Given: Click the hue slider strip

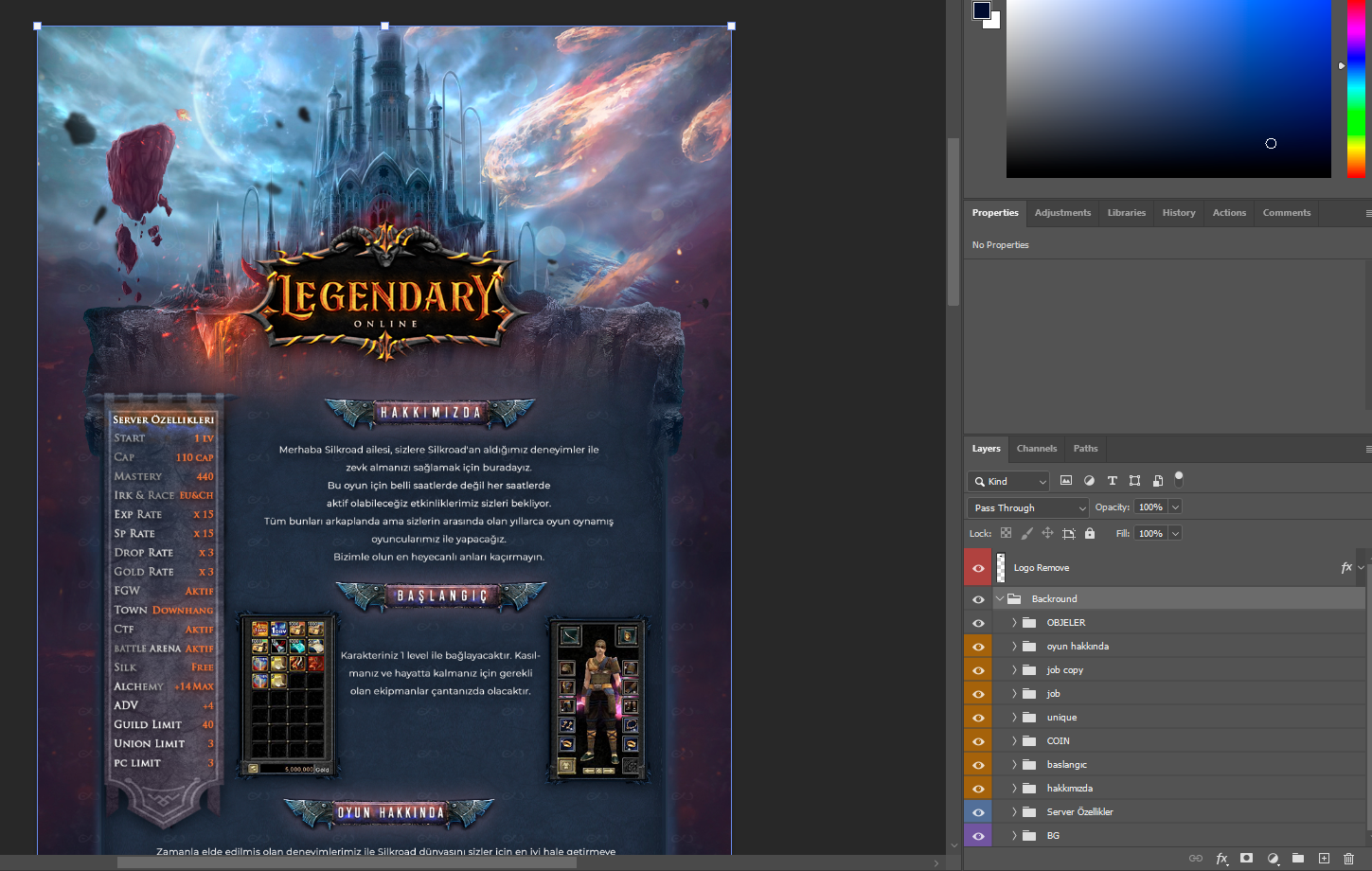Looking at the screenshot, I should click(x=1356, y=88).
